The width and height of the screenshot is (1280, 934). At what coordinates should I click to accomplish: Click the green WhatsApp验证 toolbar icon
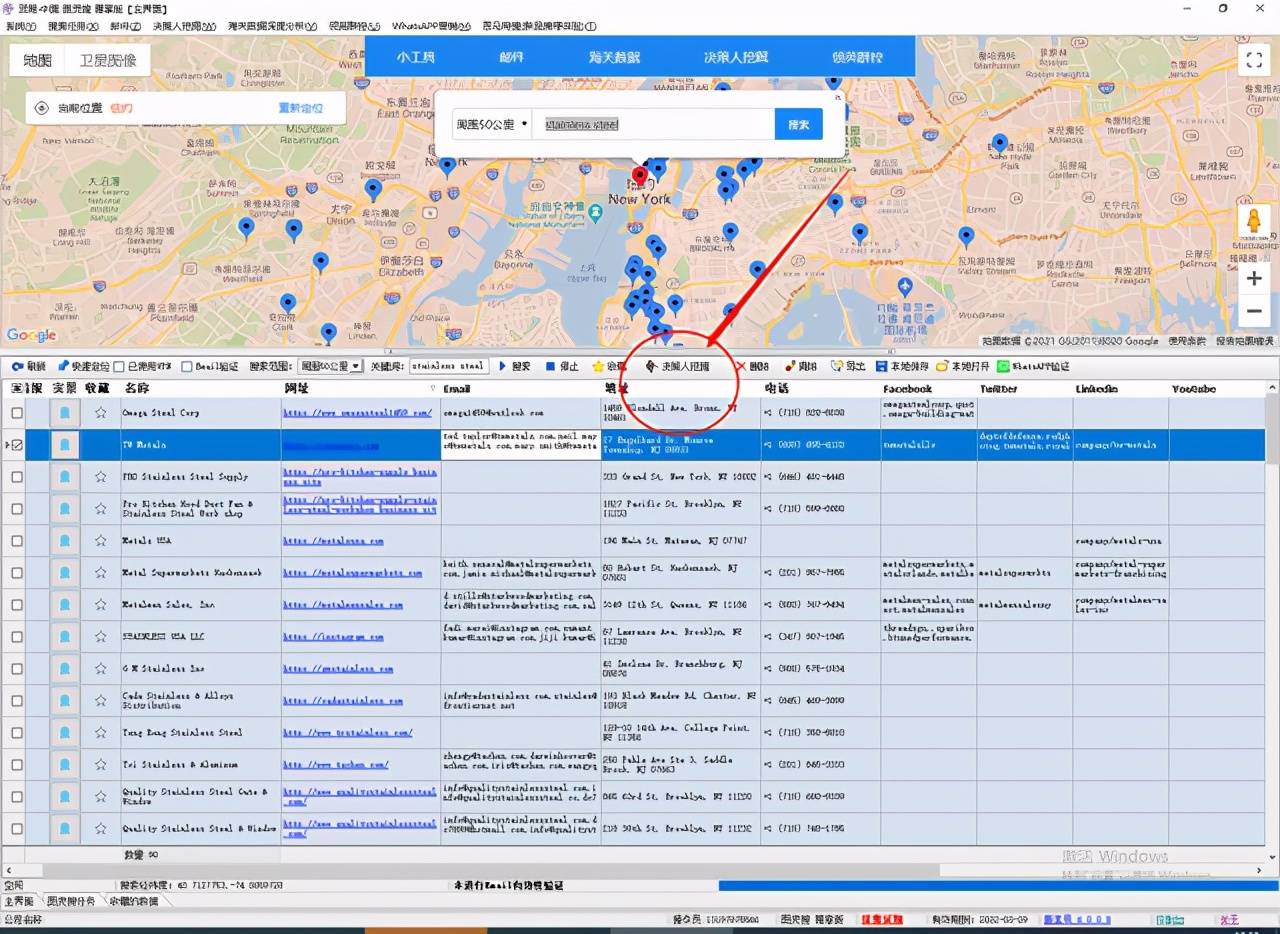(1003, 367)
